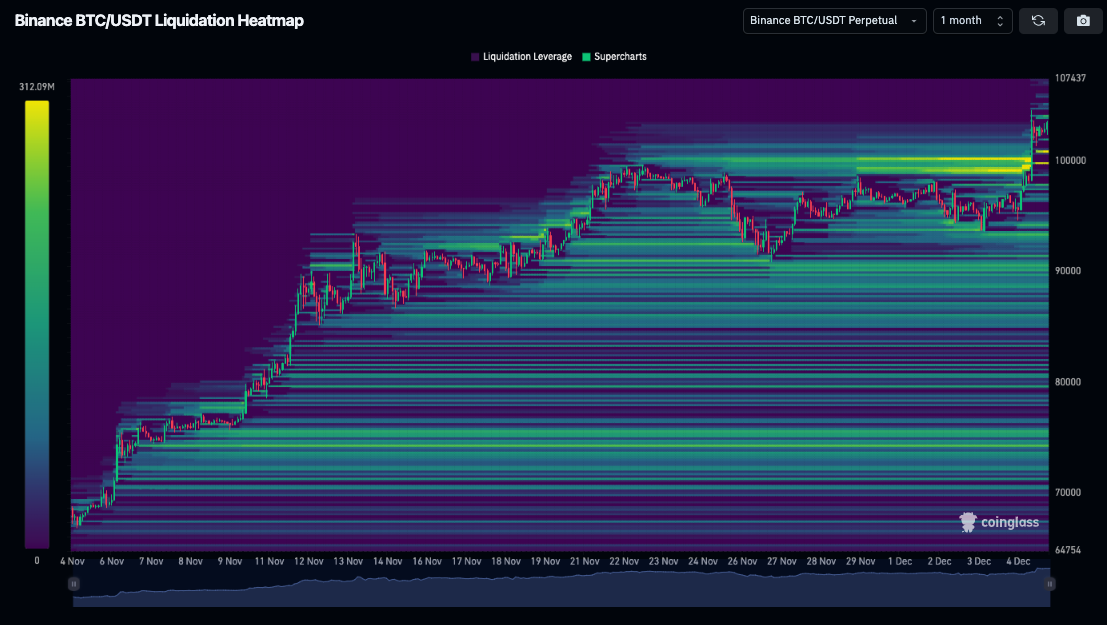
Task: Click the camera screenshot icon button
Action: click(x=1083, y=20)
